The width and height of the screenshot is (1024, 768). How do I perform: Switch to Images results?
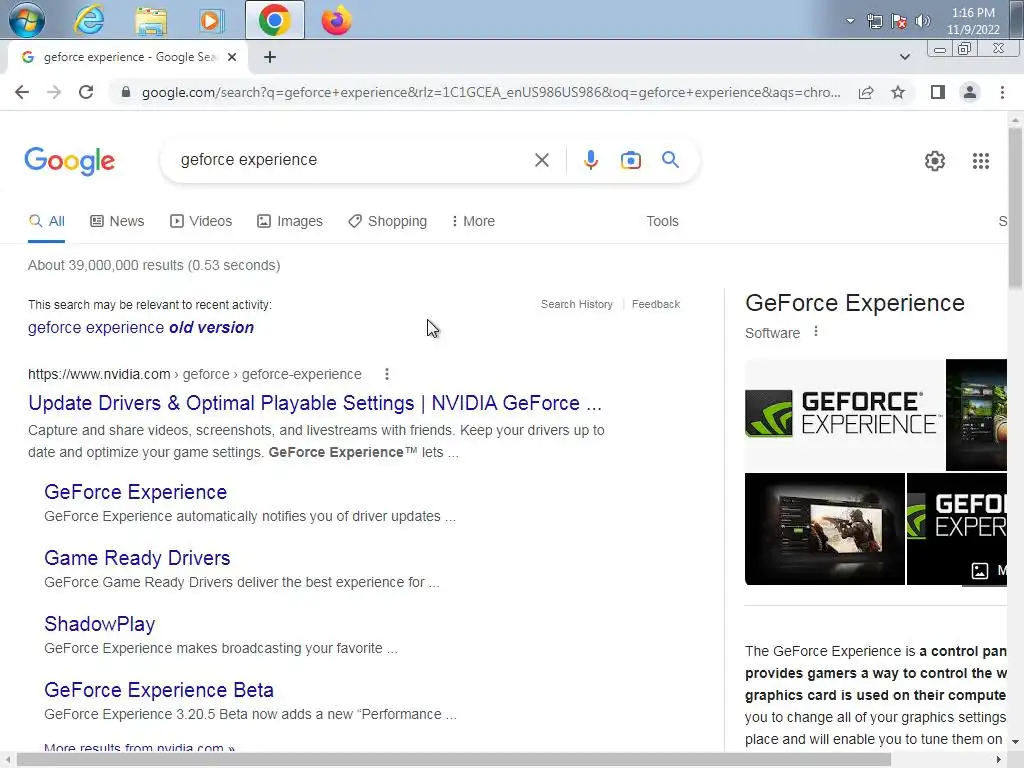click(289, 221)
